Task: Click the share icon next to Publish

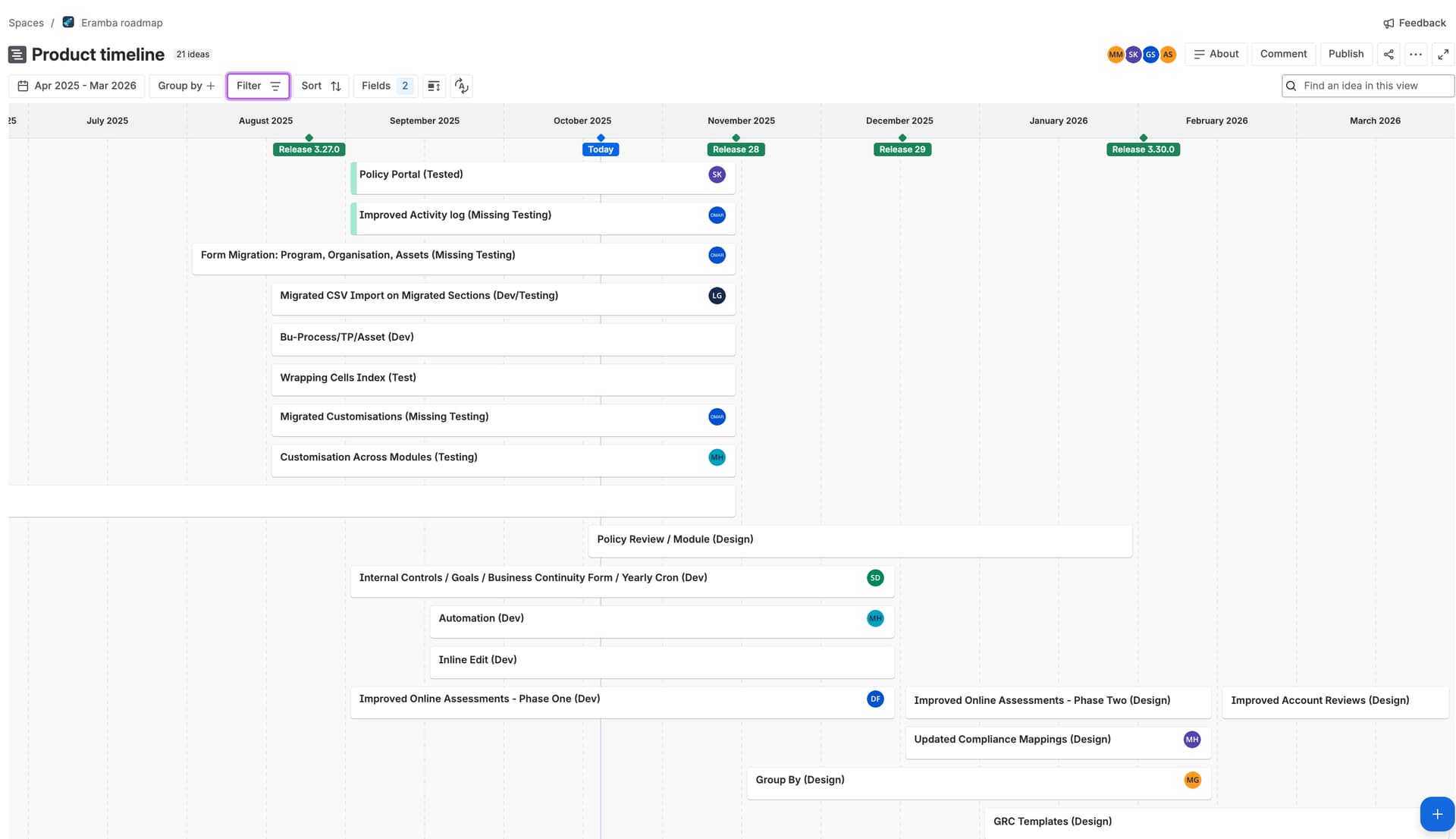Action: pos(1389,54)
